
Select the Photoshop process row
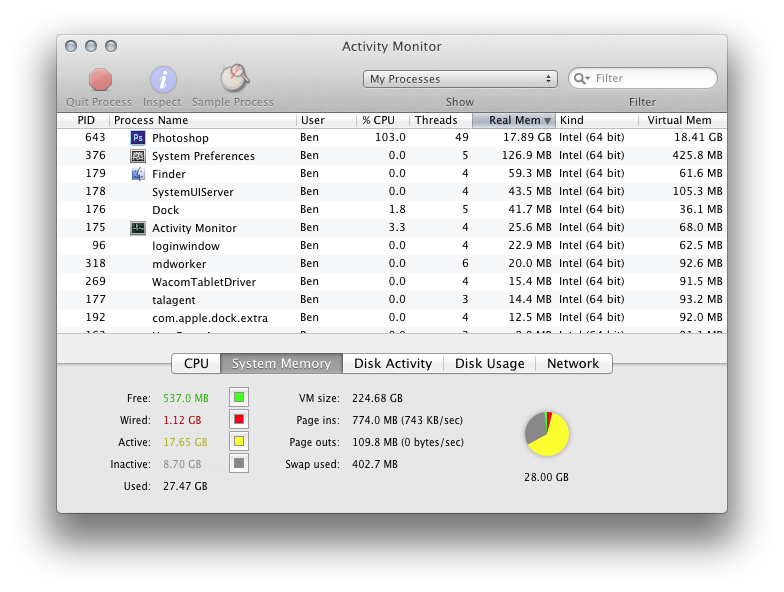coord(392,138)
